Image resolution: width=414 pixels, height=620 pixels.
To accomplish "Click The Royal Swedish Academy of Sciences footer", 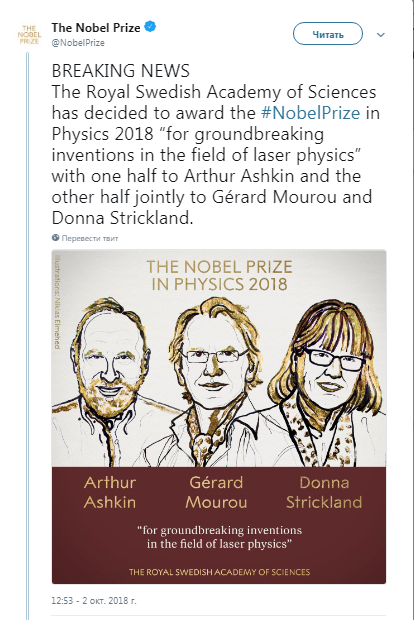I will click(x=219, y=572).
